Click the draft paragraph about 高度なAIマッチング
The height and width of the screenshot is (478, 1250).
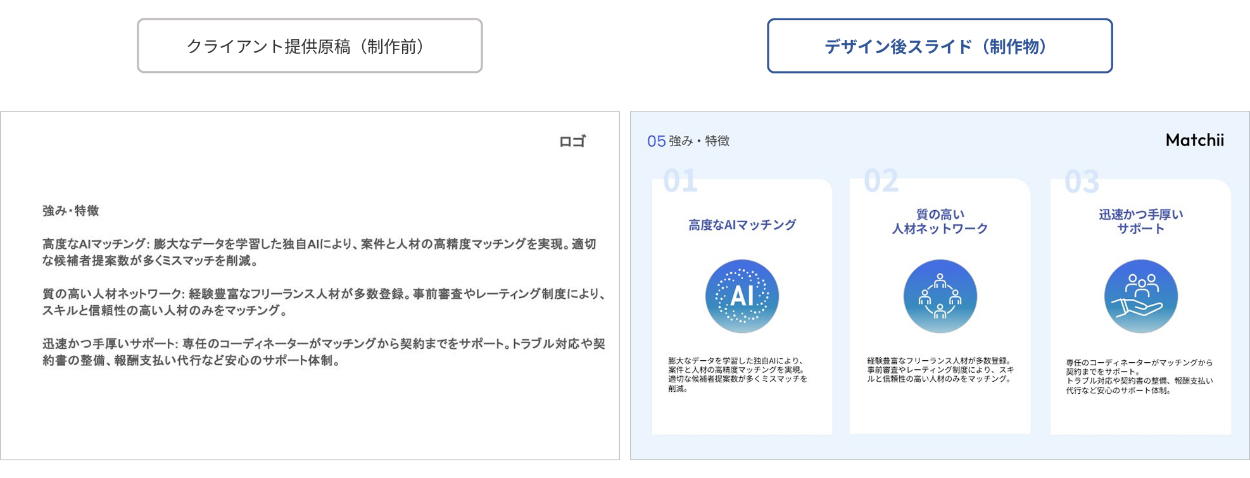coord(325,252)
